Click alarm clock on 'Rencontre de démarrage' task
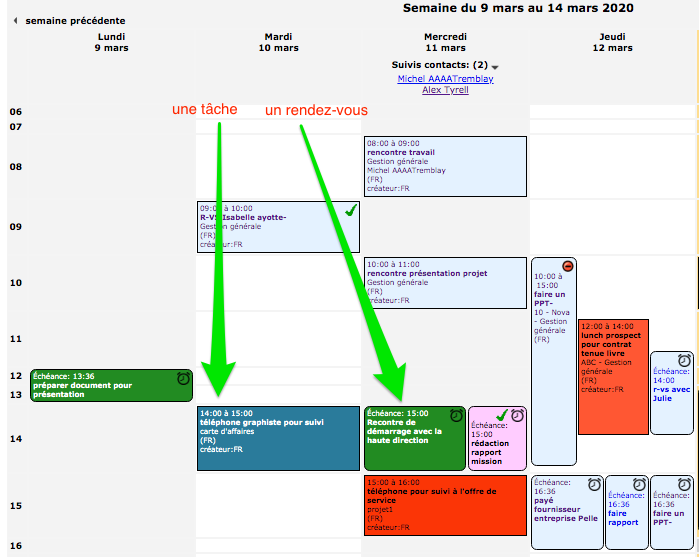 coord(456,415)
